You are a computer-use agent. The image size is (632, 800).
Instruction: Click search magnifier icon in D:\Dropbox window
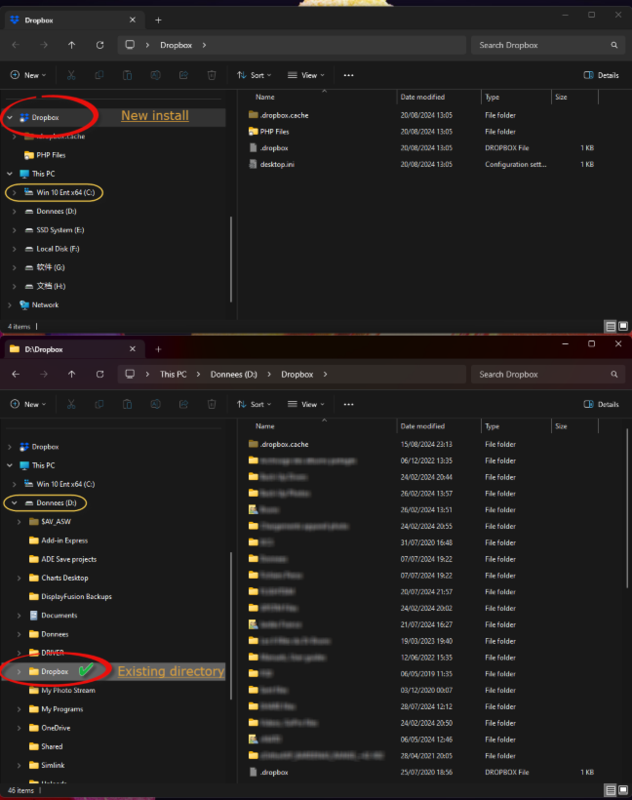pyautogui.click(x=614, y=374)
